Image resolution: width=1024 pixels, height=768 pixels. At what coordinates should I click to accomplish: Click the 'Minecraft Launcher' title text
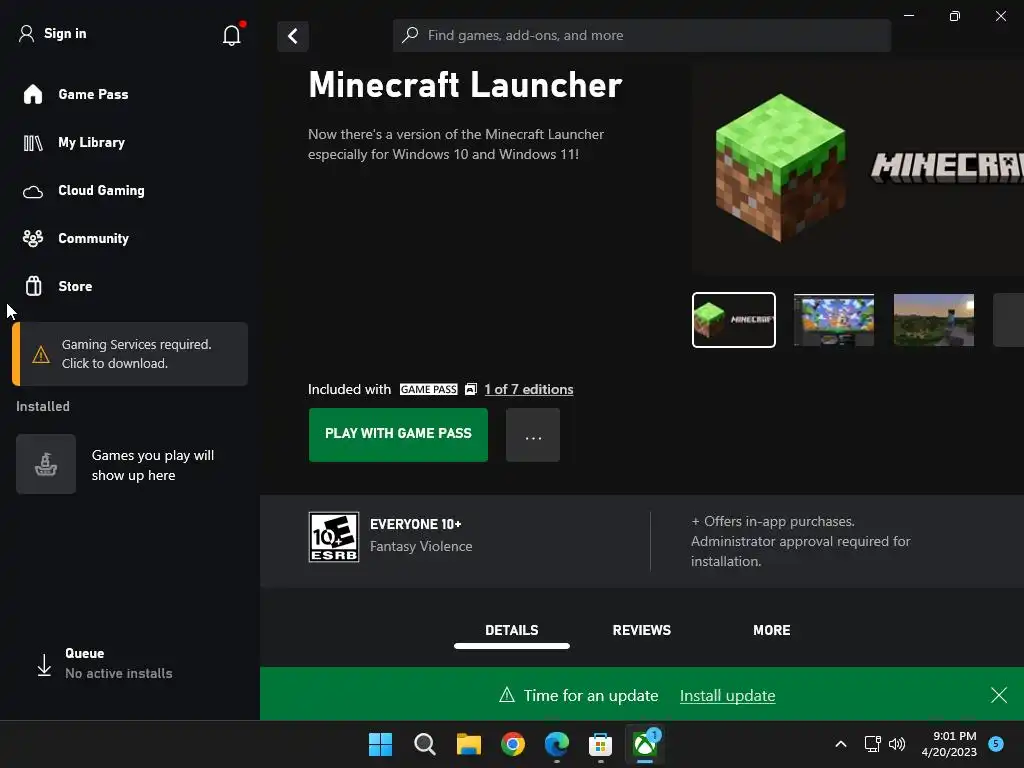[465, 85]
